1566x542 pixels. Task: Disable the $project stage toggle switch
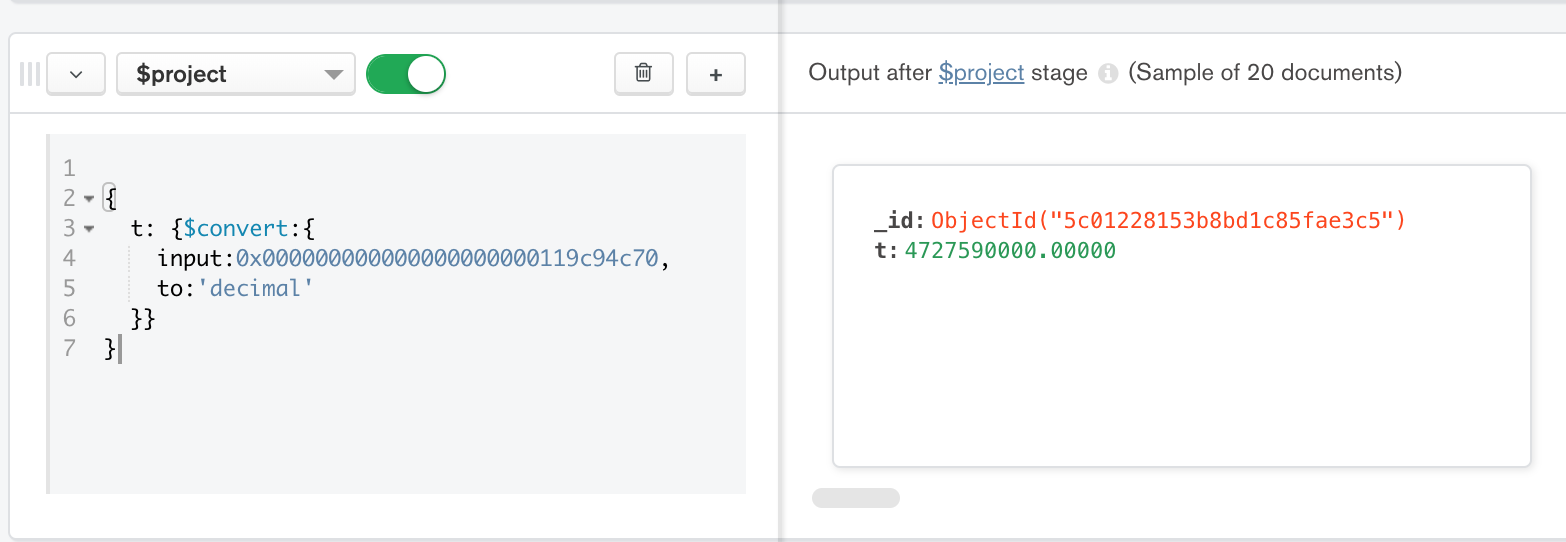[x=405, y=74]
